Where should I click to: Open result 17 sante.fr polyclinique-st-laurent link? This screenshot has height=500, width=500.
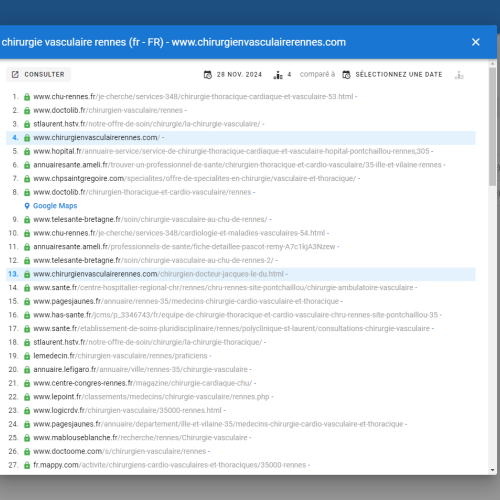click(232, 329)
